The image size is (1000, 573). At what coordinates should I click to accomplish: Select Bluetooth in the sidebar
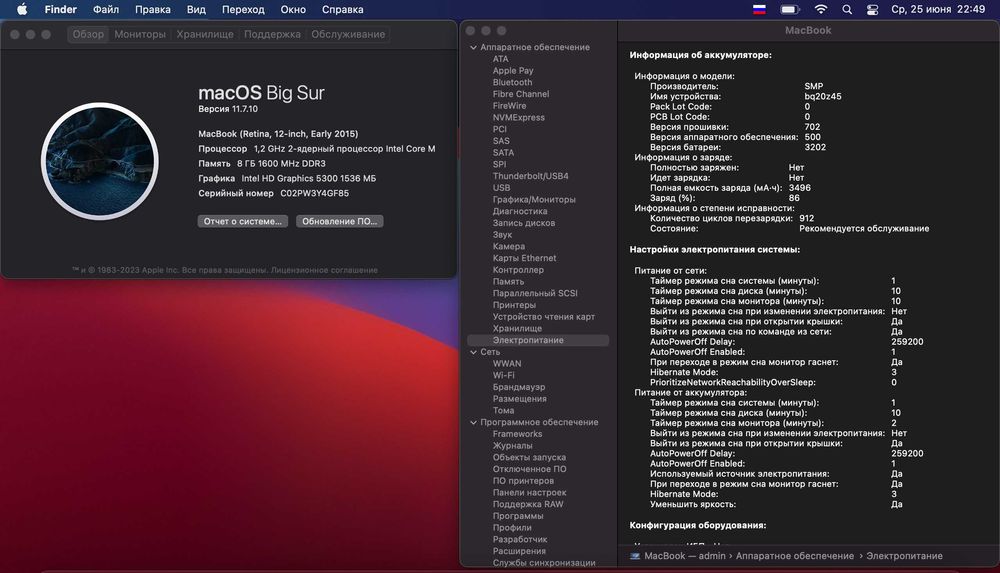(512, 82)
